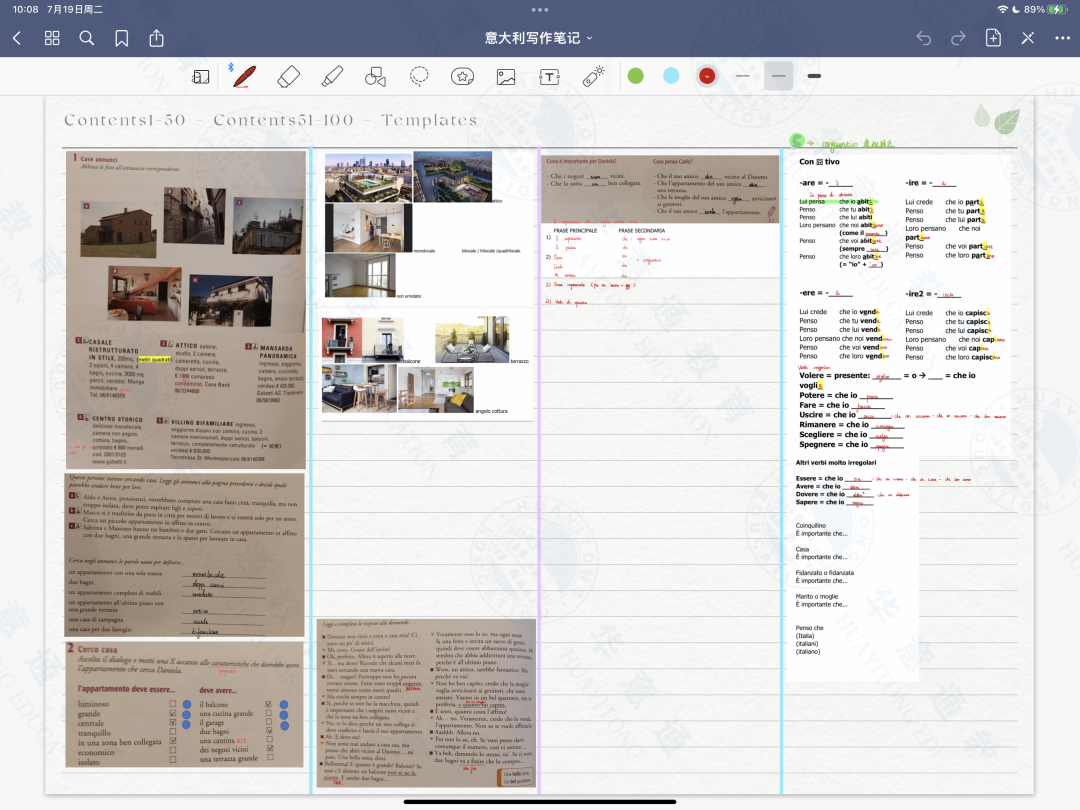
Task: Toggle the read-only/zoom window tool
Action: [x=200, y=76]
